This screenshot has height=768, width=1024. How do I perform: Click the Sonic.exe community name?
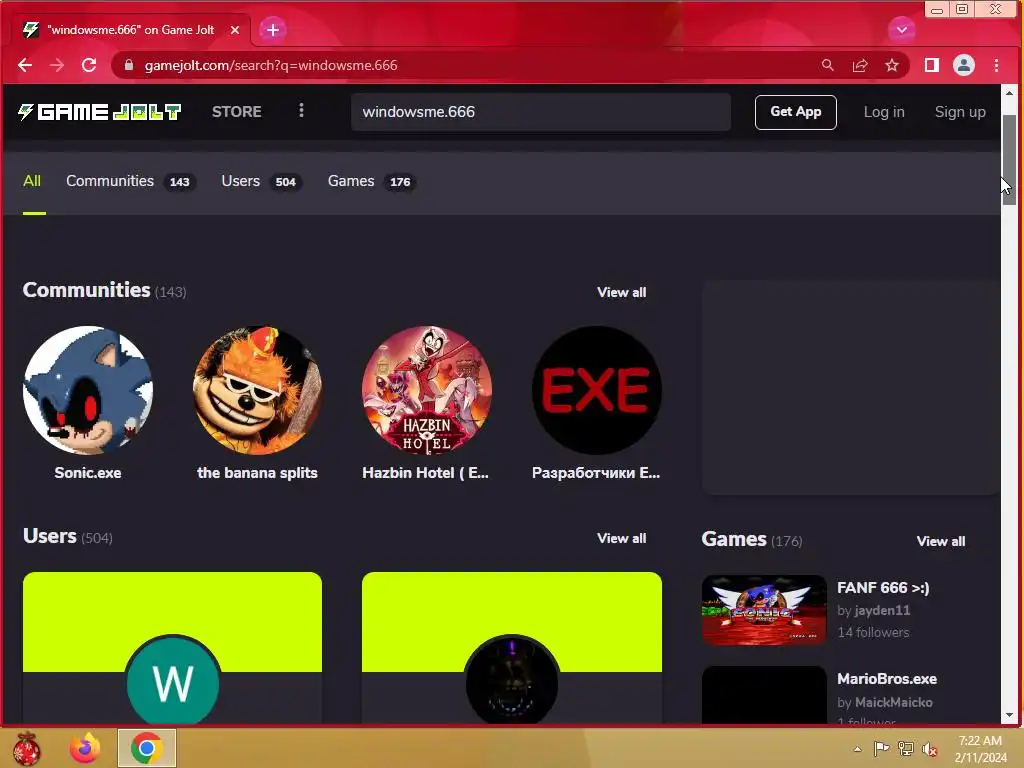tap(88, 473)
